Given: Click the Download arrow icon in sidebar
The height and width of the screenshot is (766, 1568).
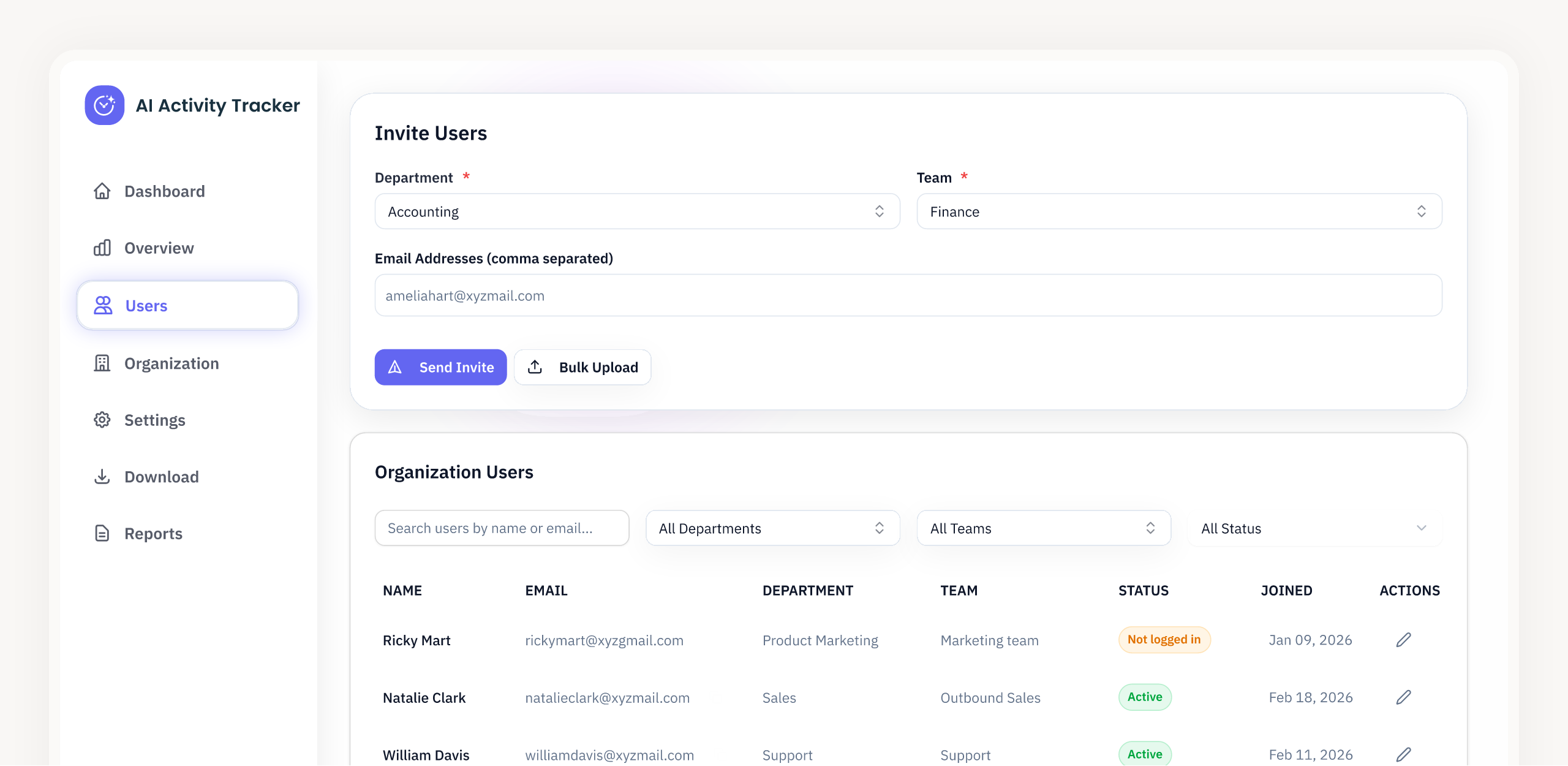Looking at the screenshot, I should click(x=102, y=477).
